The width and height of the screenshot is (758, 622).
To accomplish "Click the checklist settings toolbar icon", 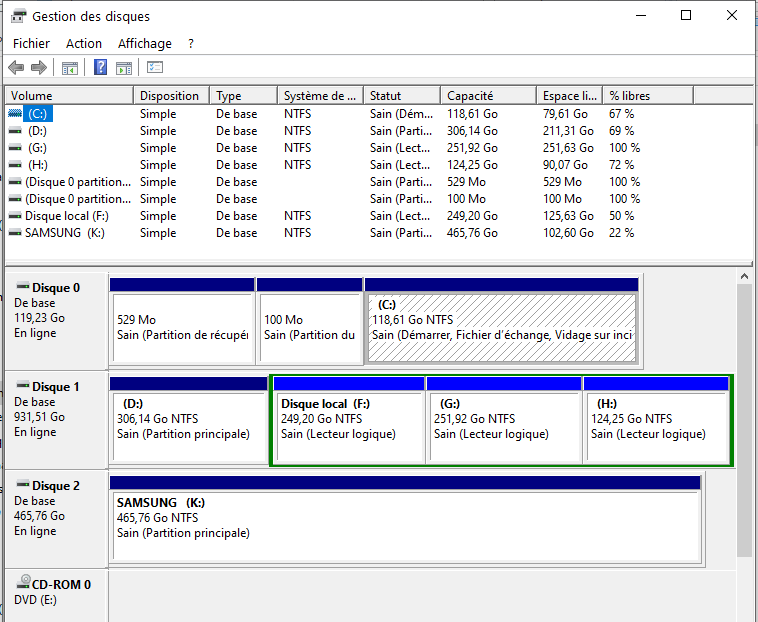I will click(x=155, y=67).
